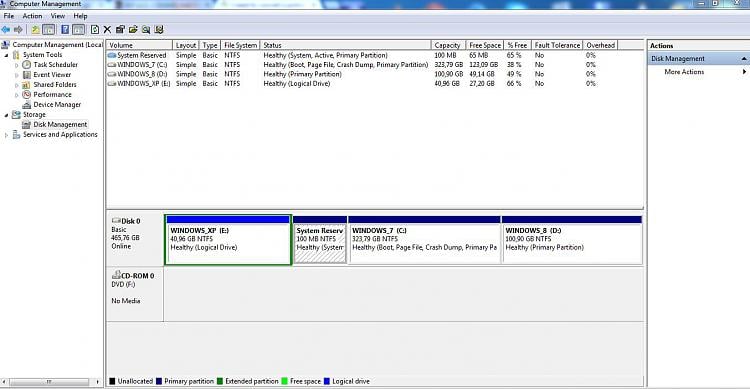This screenshot has width=750, height=389.
Task: Click the CD-ROM 0 drive icon
Action: 116,275
